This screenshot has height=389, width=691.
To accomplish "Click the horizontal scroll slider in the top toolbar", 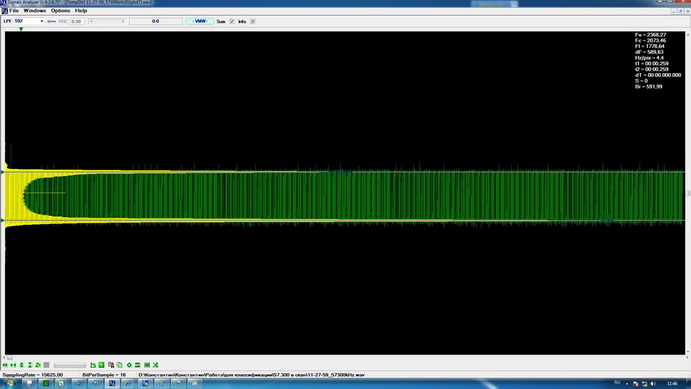I will (107, 21).
